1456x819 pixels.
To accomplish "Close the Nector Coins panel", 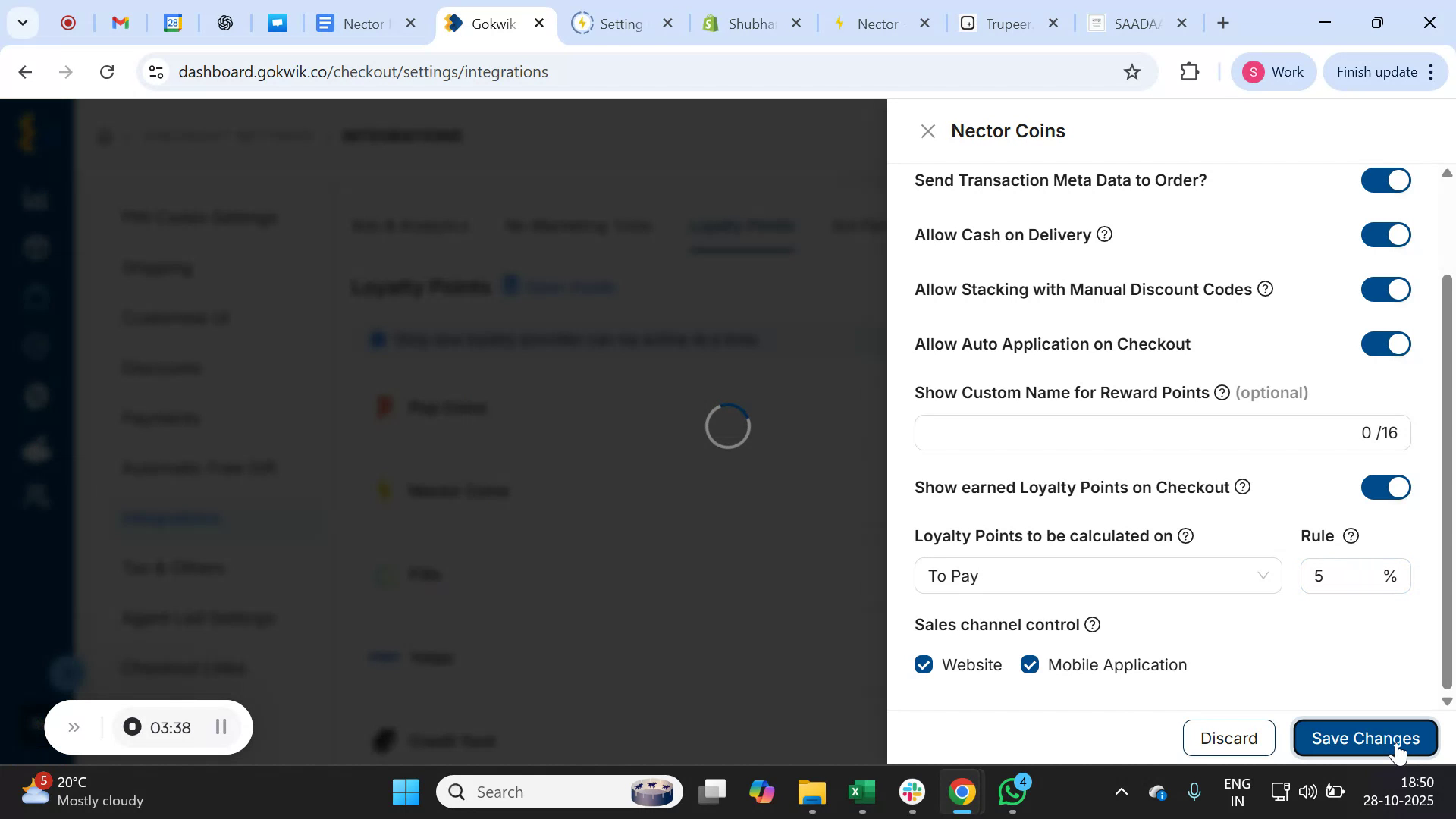I will click(x=928, y=130).
